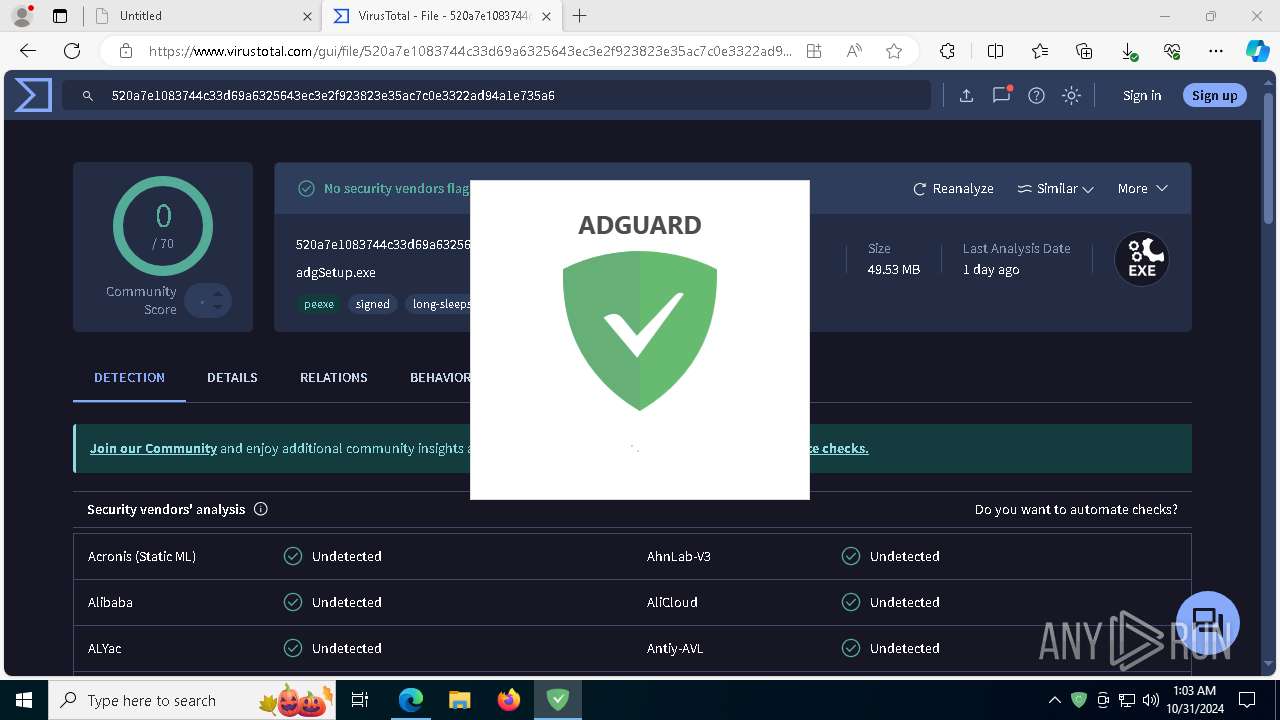Toggle the split screen icon
The image size is (1280, 720).
point(995,51)
